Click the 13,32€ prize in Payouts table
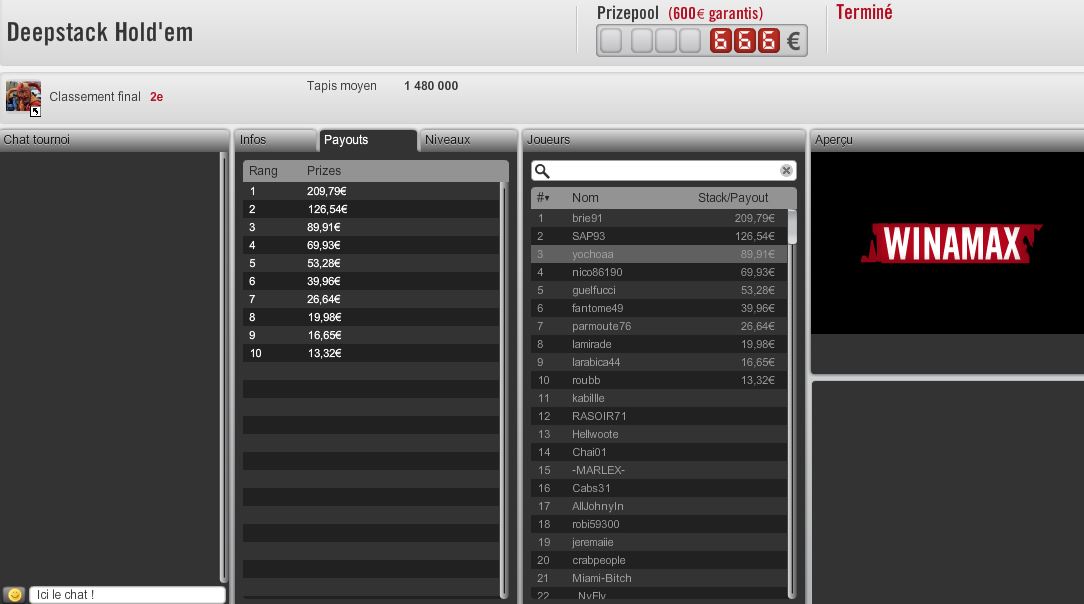The height and width of the screenshot is (604, 1084). coord(324,352)
